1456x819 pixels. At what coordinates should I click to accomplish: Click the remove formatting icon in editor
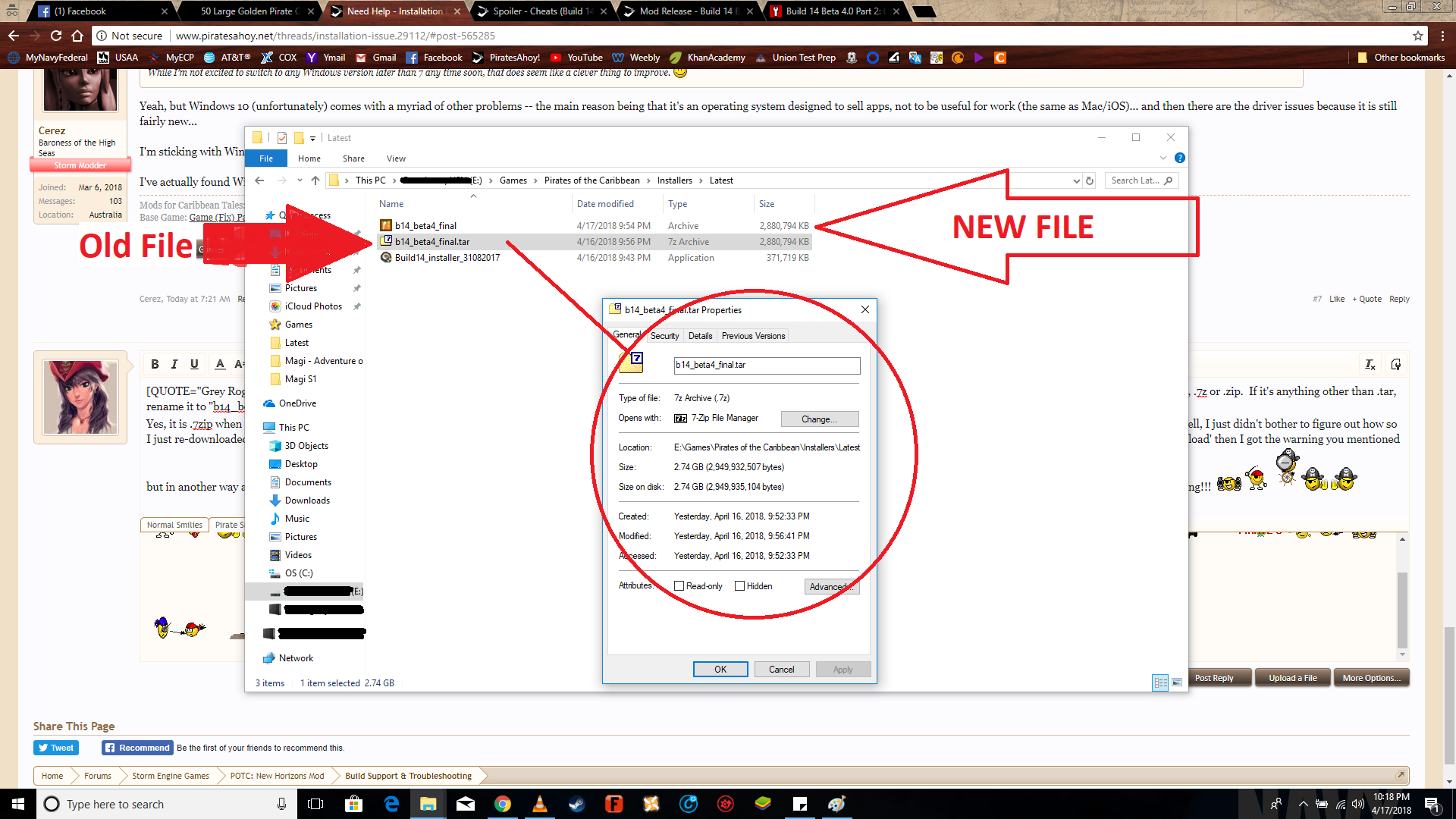point(1370,365)
